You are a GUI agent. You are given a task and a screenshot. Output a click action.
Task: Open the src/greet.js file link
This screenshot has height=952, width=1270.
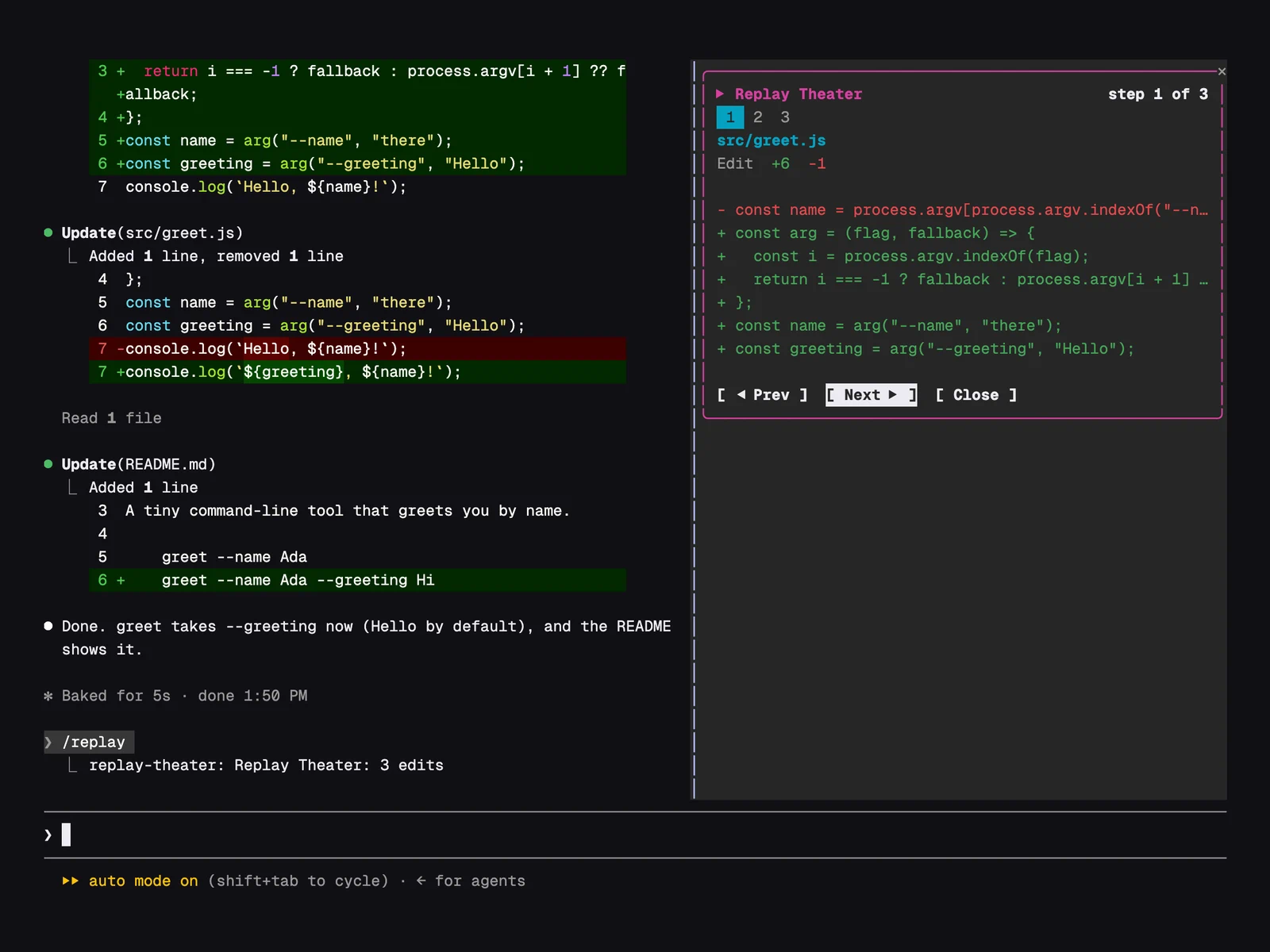(x=772, y=140)
